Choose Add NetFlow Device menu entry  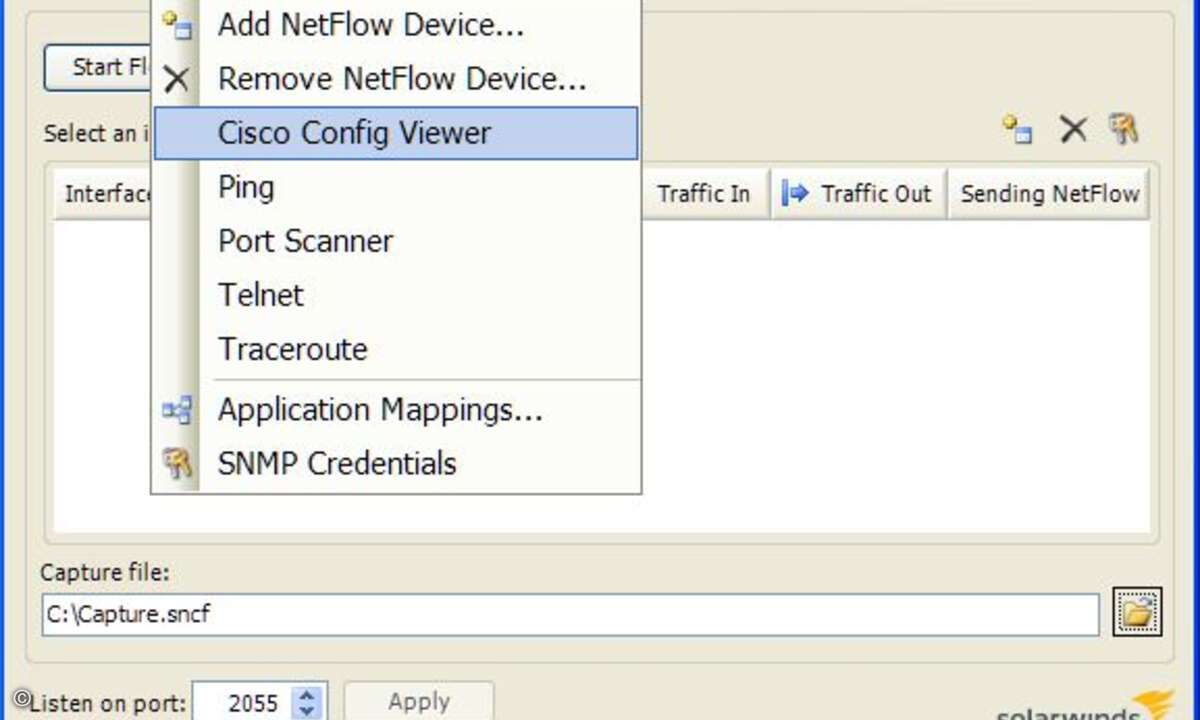pos(396,25)
